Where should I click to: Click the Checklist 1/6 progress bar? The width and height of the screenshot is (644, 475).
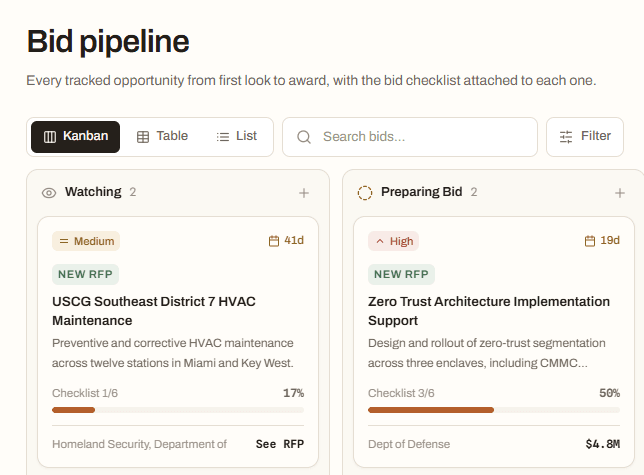178,410
